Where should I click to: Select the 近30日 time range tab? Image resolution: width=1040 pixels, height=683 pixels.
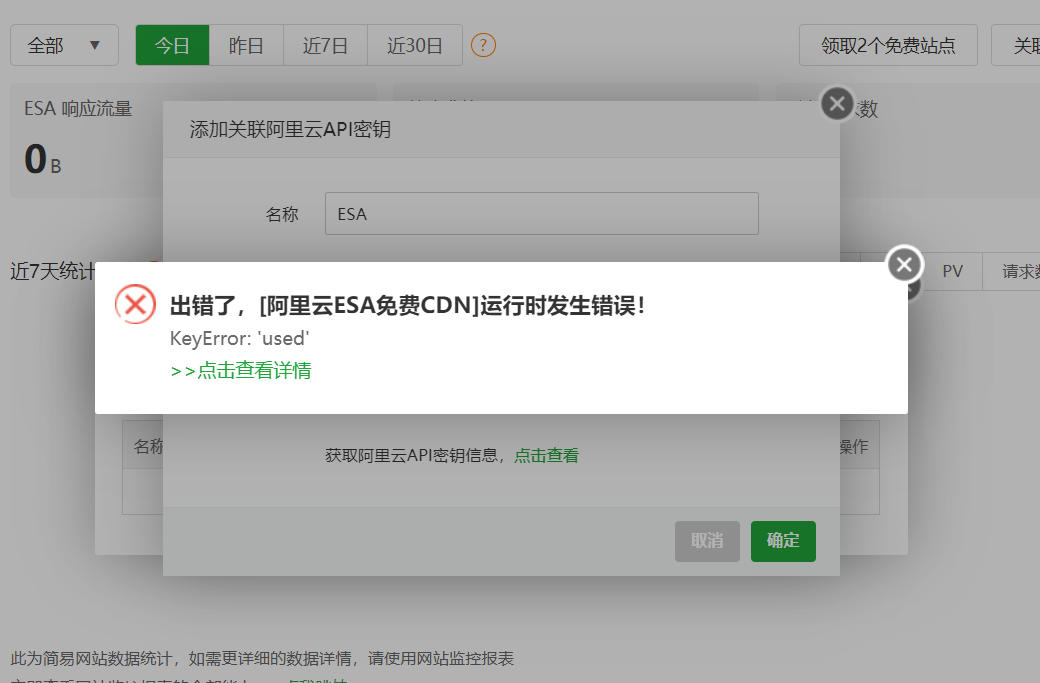coord(415,45)
